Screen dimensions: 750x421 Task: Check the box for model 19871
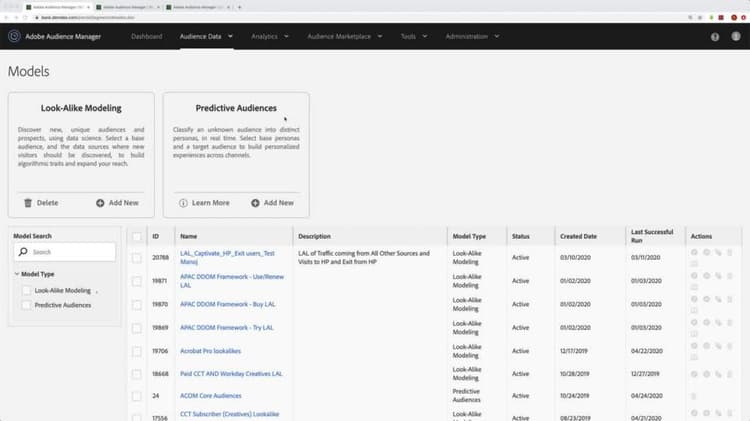(x=137, y=281)
